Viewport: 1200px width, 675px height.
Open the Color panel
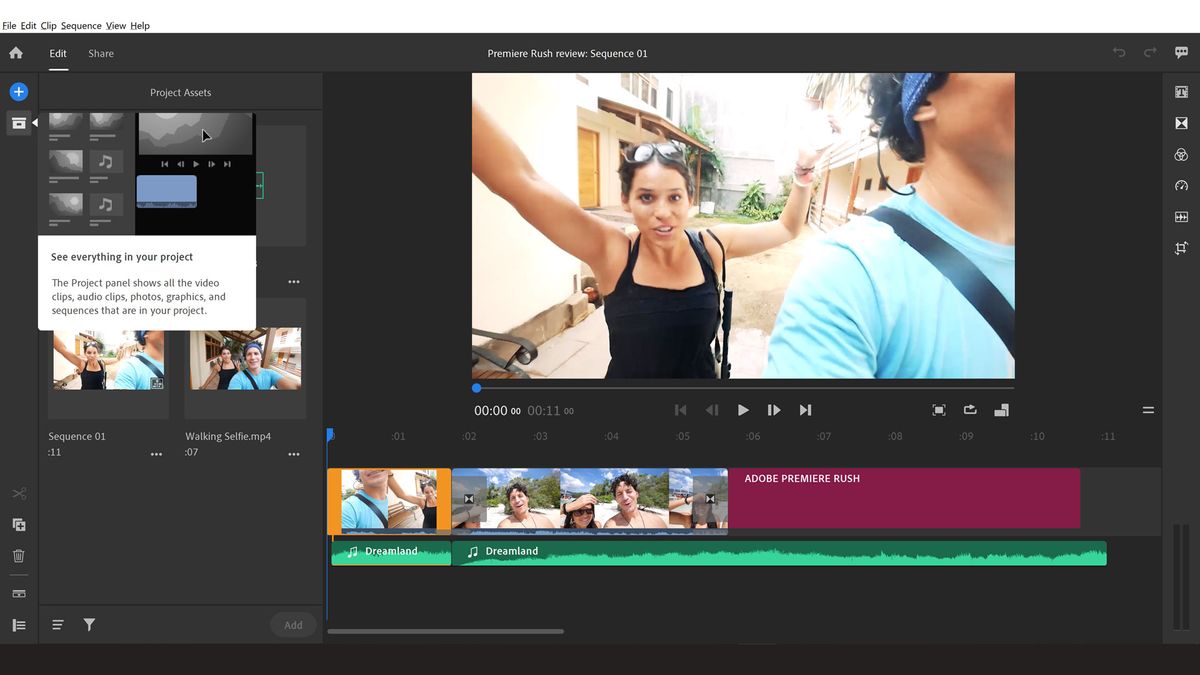pos(1181,154)
